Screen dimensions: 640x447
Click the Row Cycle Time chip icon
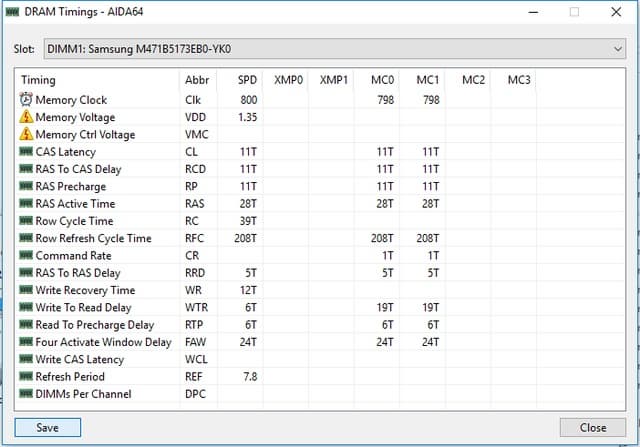[26, 220]
